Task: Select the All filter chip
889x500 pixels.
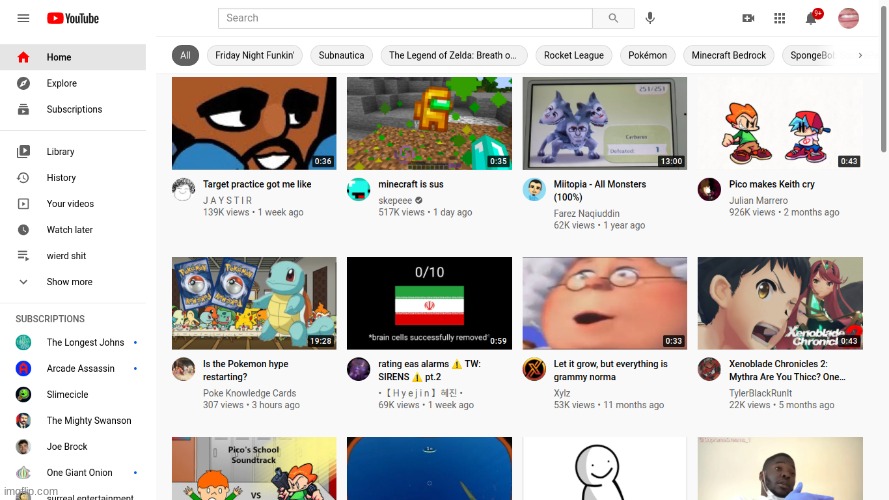Action: point(185,56)
